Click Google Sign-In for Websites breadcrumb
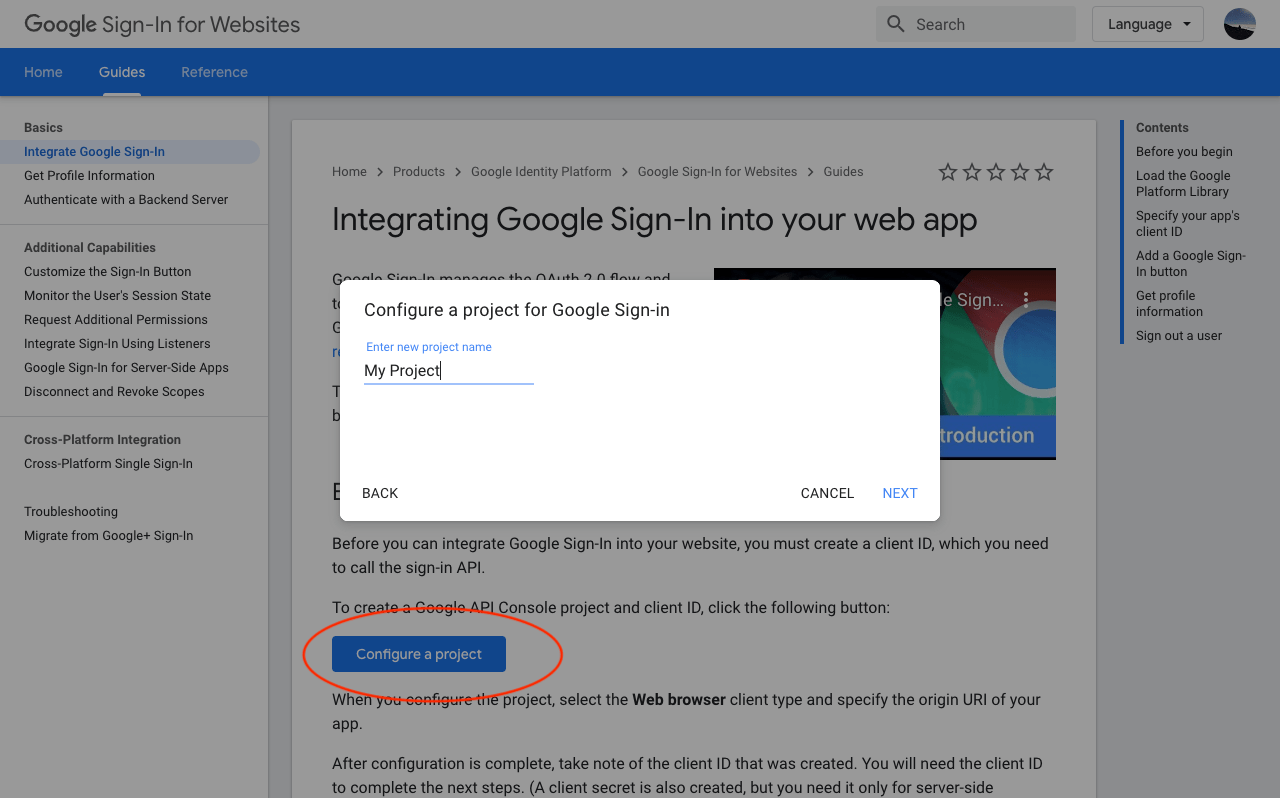 tap(717, 172)
